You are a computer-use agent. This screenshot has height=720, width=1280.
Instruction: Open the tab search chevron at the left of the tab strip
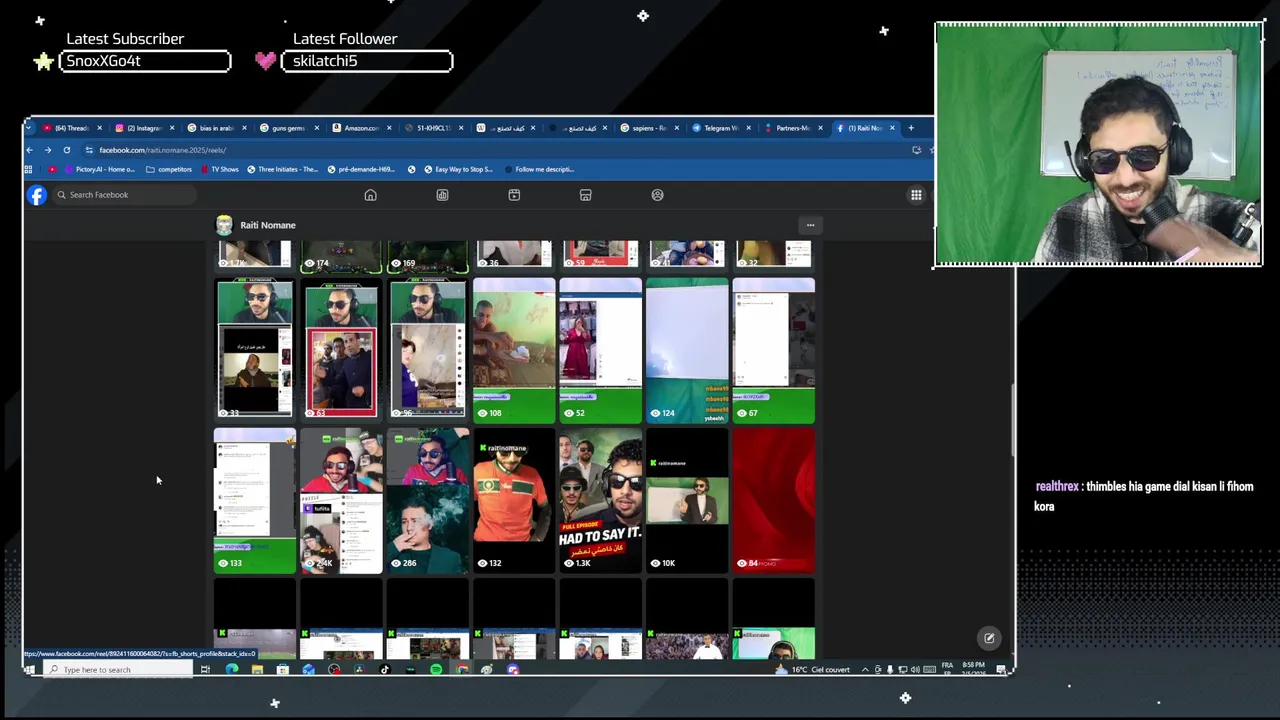pos(29,128)
